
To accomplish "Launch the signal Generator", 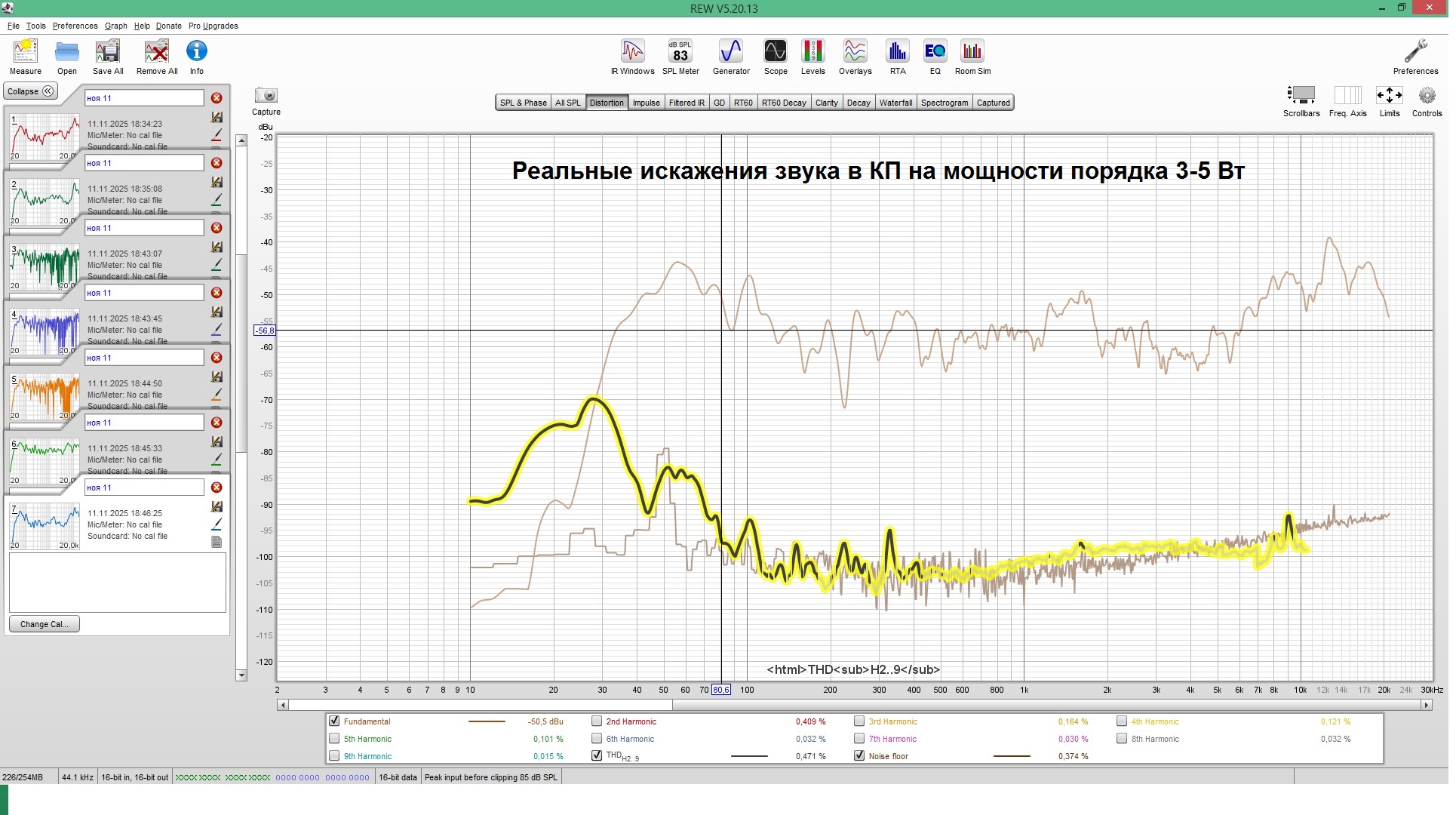I will pyautogui.click(x=730, y=57).
